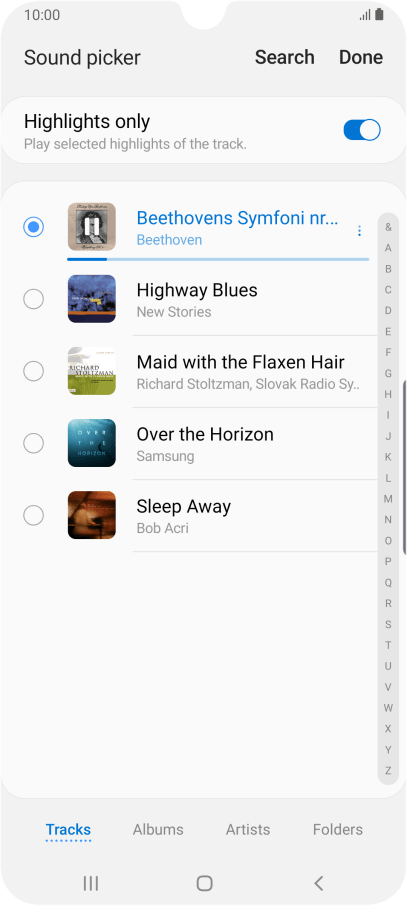Image resolution: width=407 pixels, height=906 pixels.
Task: Tap the Android recent apps icon
Action: pyautogui.click(x=91, y=882)
